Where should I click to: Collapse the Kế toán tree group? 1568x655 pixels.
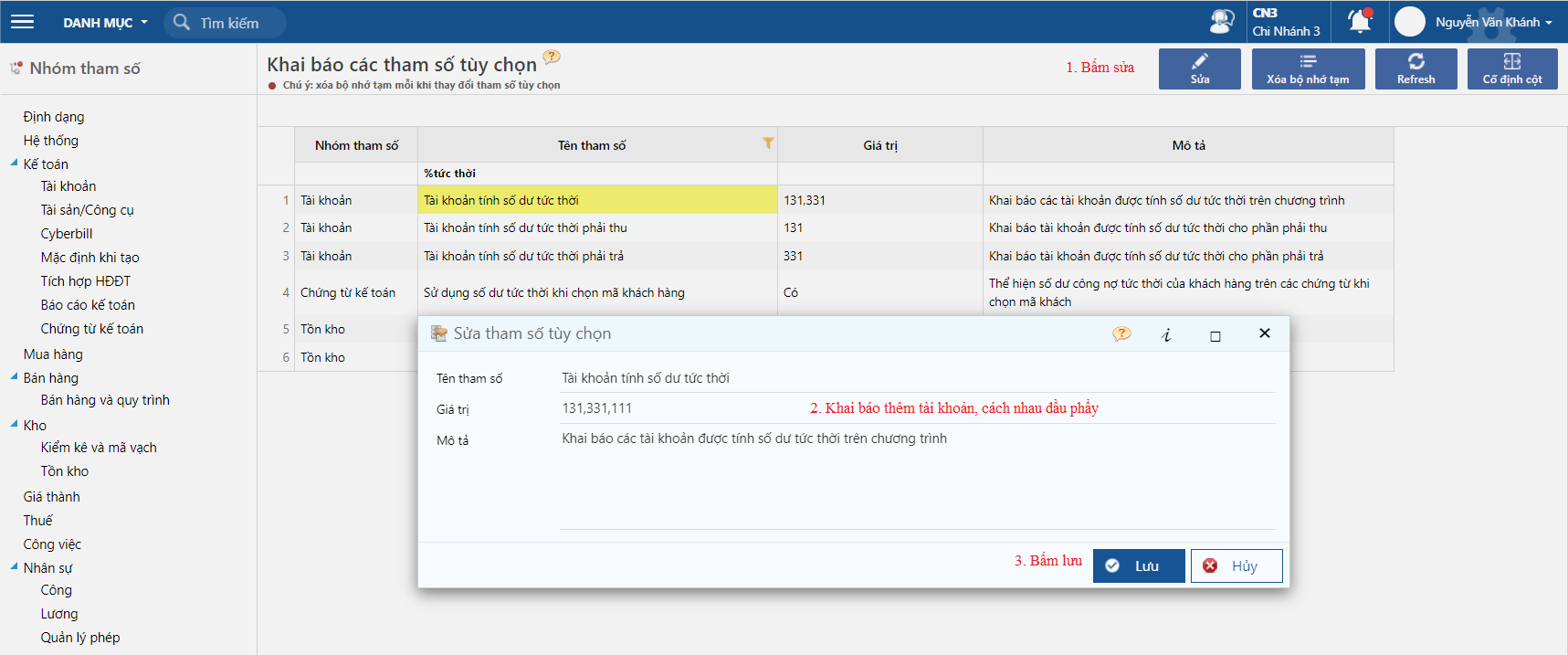point(14,164)
